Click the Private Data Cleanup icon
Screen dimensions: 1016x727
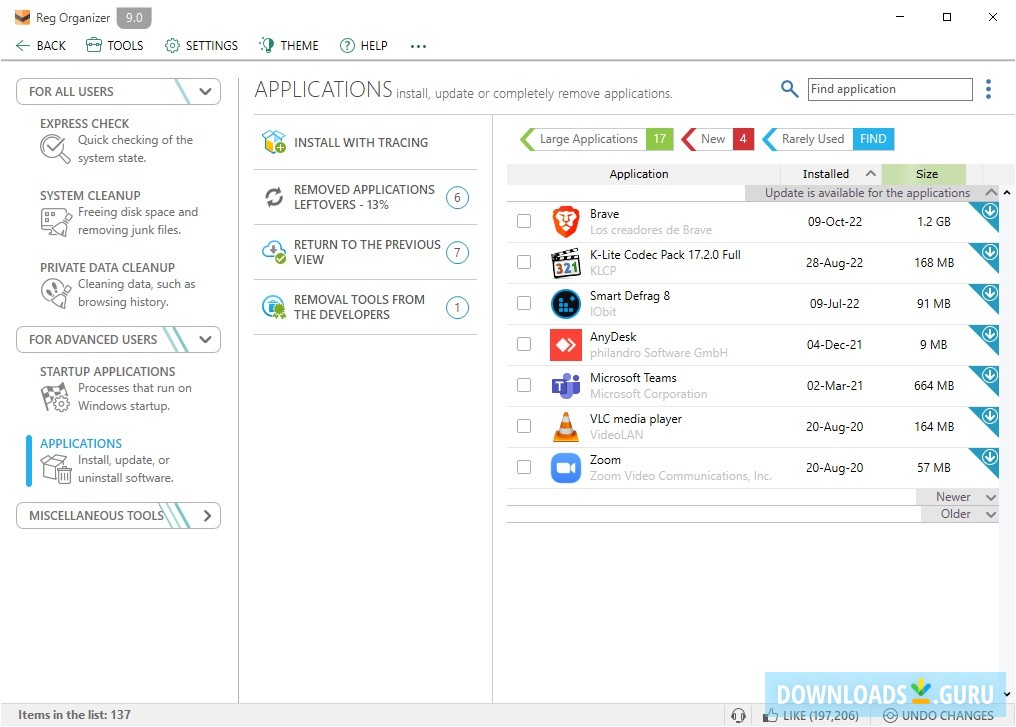[x=56, y=293]
